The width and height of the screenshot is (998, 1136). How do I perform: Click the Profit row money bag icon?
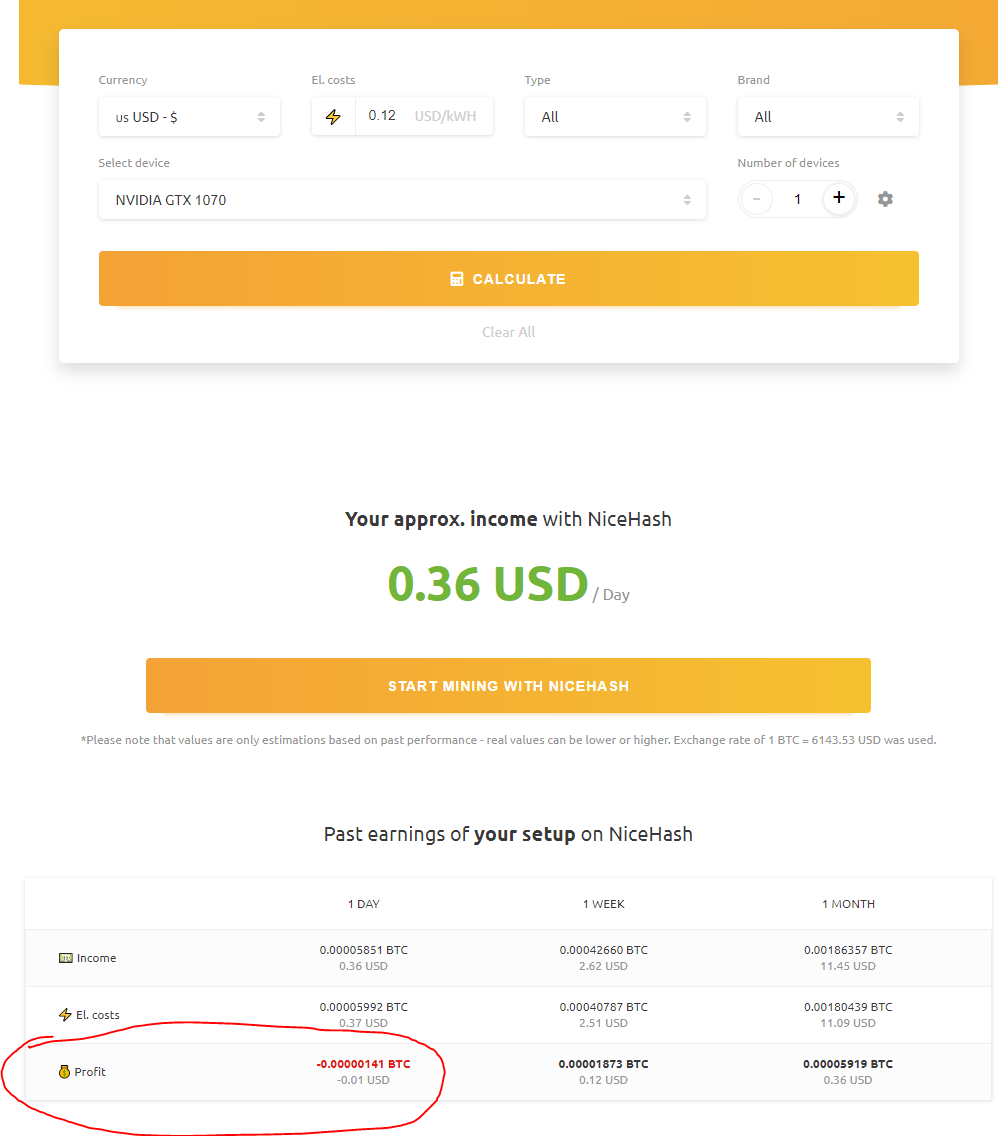pyautogui.click(x=65, y=1072)
